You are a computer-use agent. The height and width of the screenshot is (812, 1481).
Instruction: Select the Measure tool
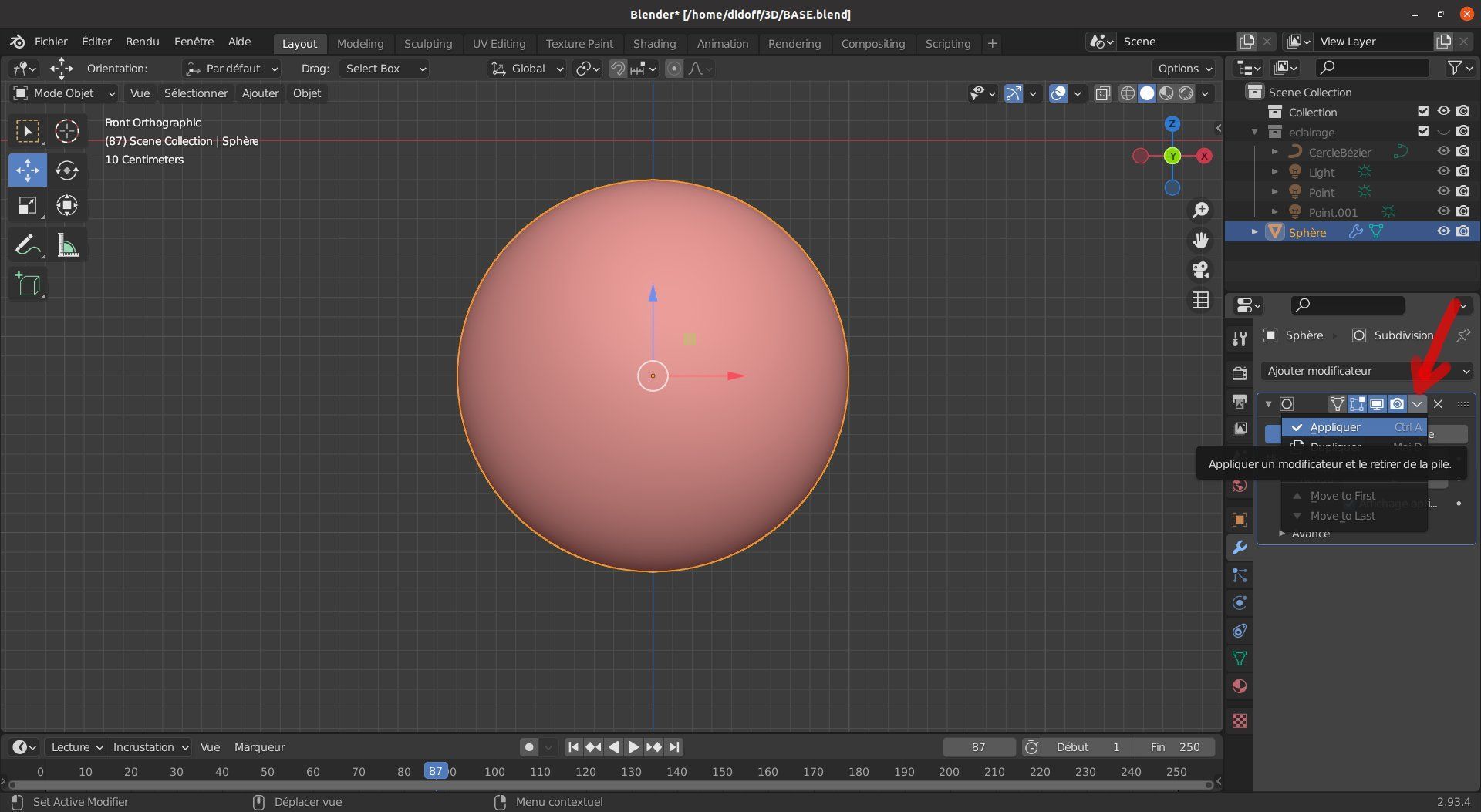coord(67,246)
